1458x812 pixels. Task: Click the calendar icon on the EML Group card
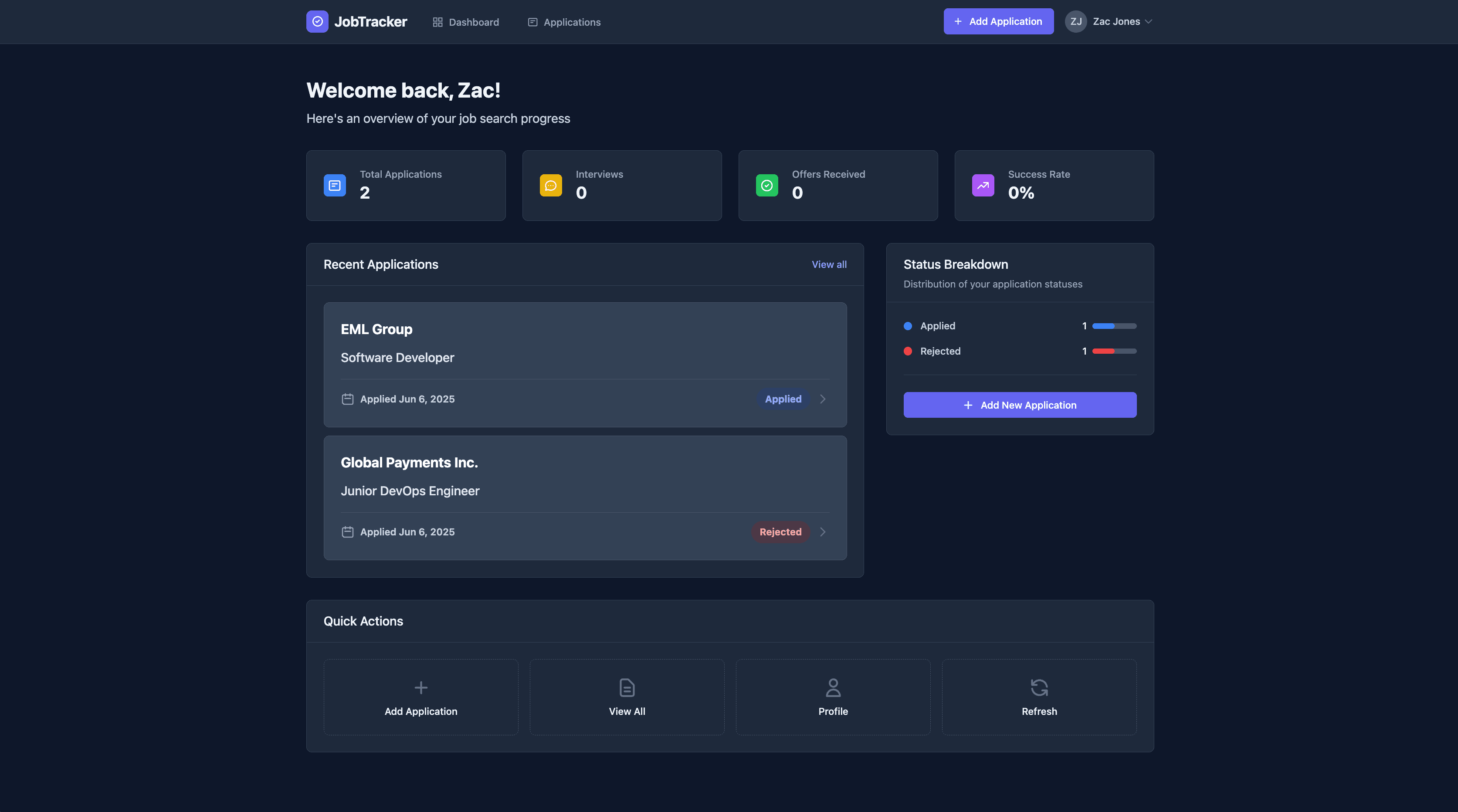pyautogui.click(x=348, y=399)
